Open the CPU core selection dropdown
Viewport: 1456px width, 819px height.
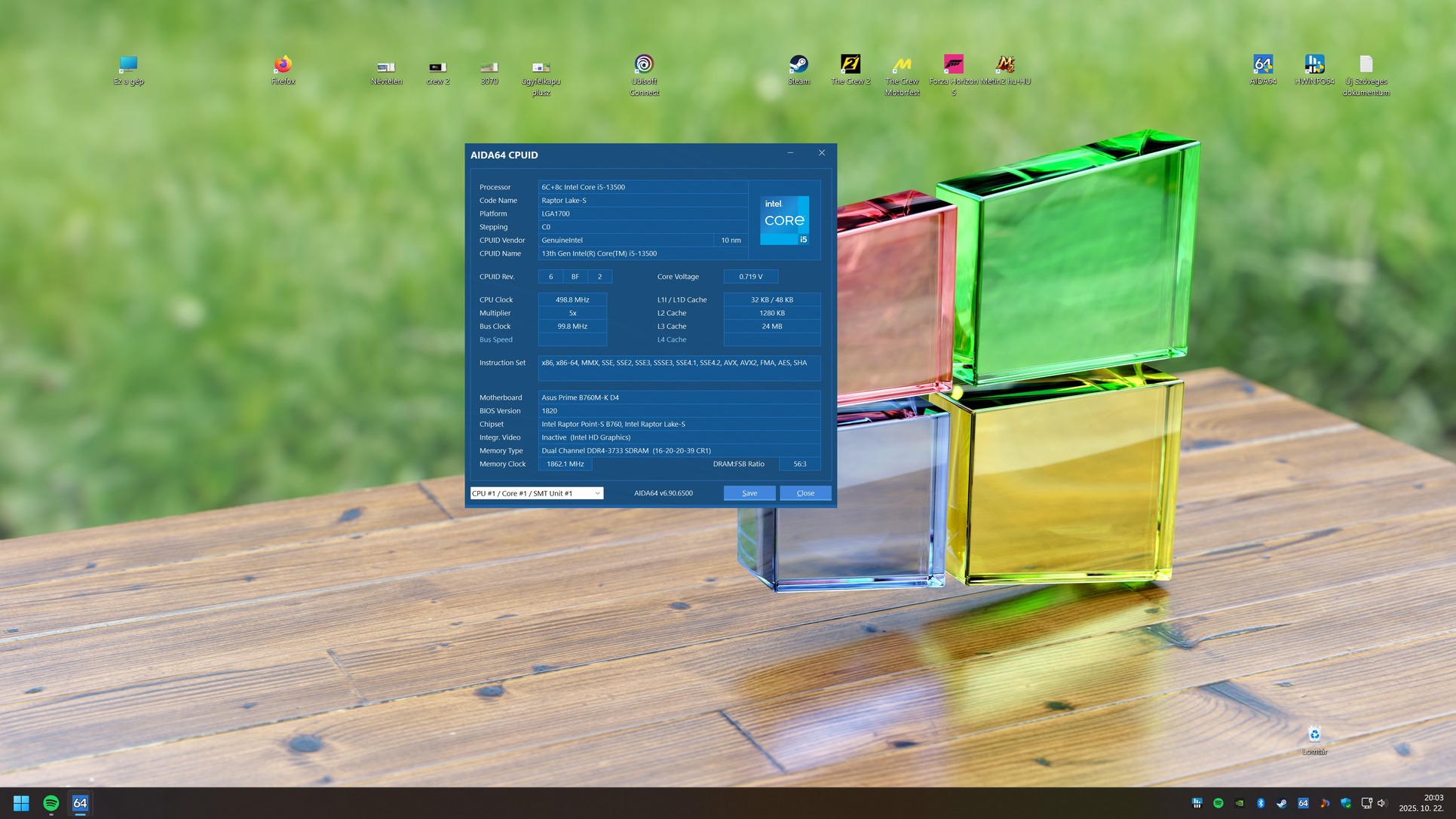point(536,493)
